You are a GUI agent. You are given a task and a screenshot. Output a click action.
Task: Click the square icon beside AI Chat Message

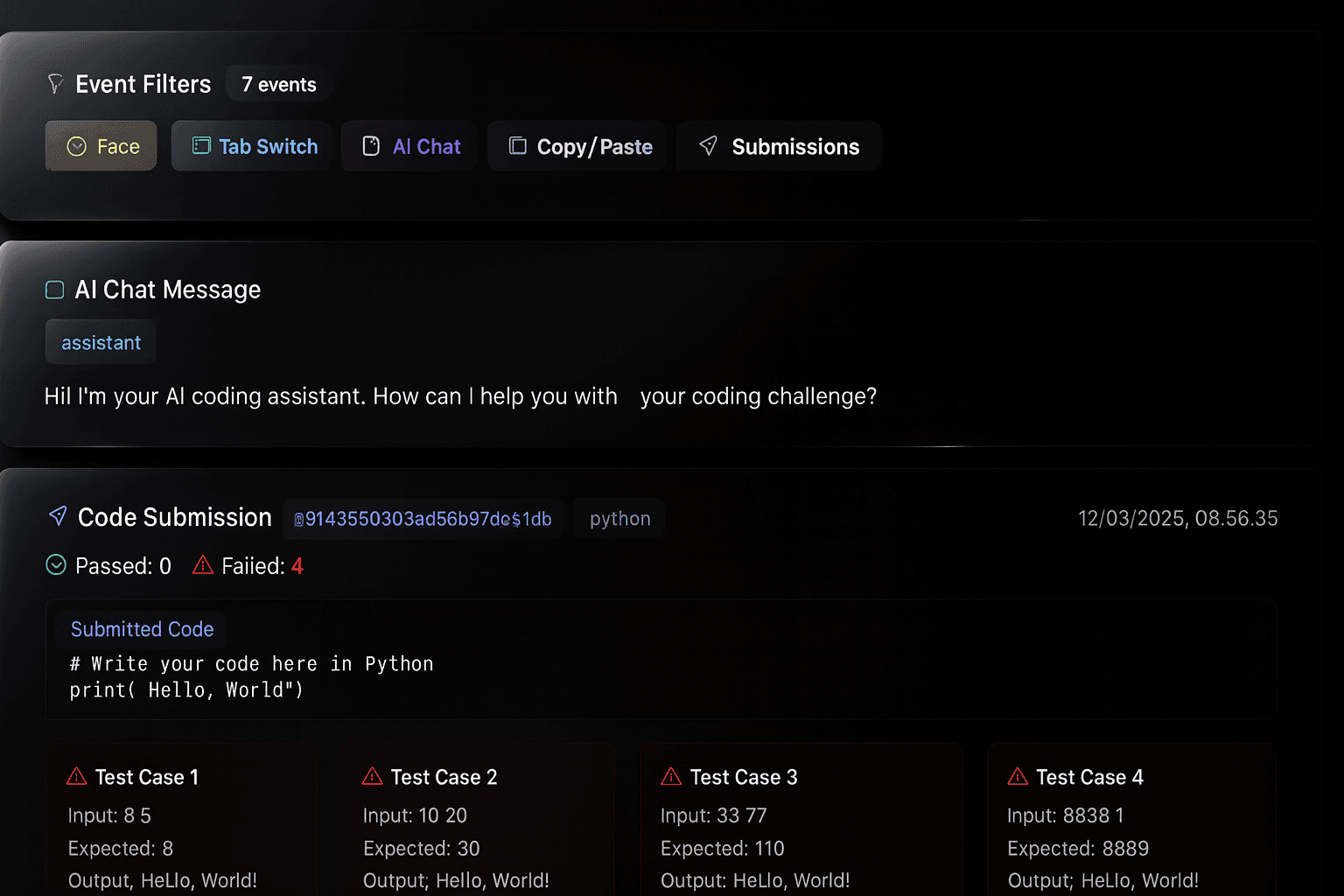pos(55,290)
